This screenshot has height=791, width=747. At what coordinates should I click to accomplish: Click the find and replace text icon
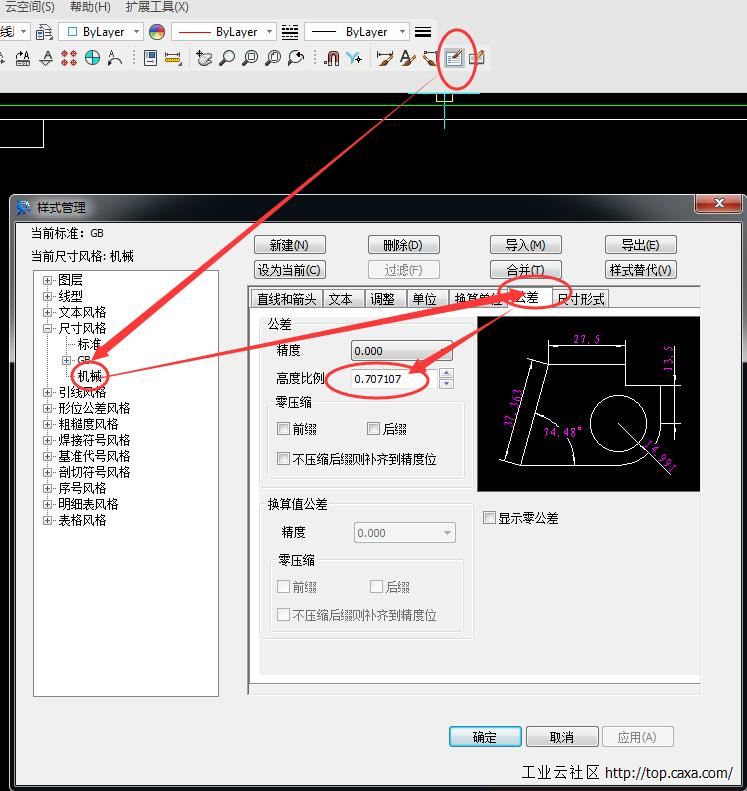tap(23, 59)
